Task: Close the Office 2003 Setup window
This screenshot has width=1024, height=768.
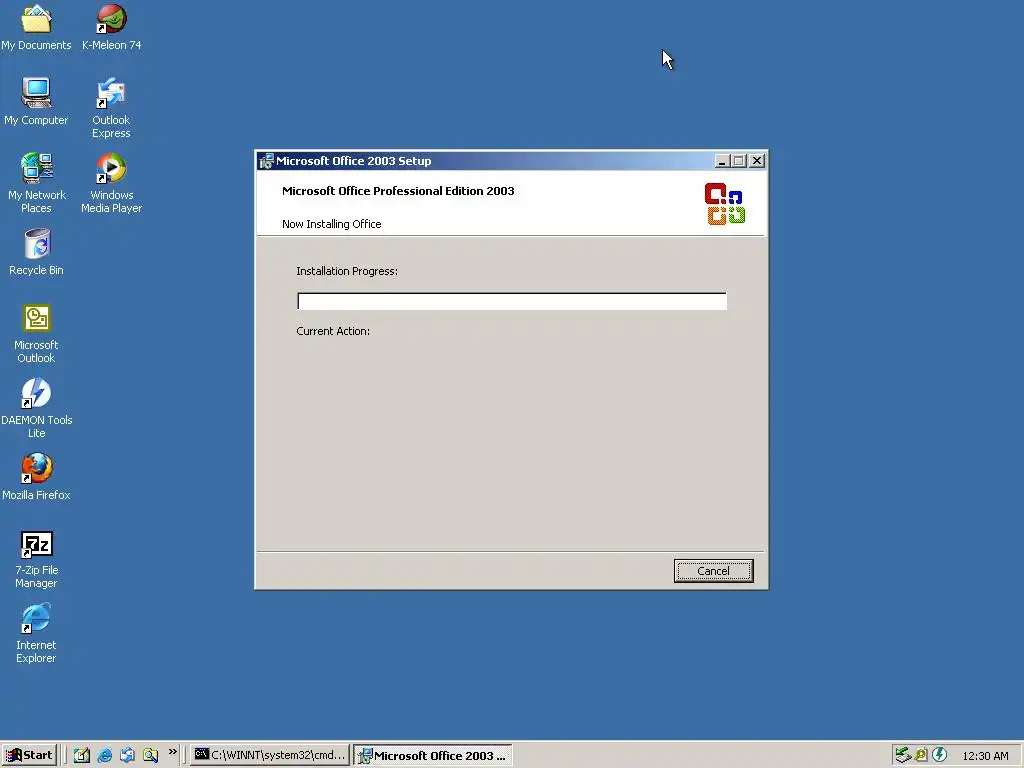Action: pos(757,161)
